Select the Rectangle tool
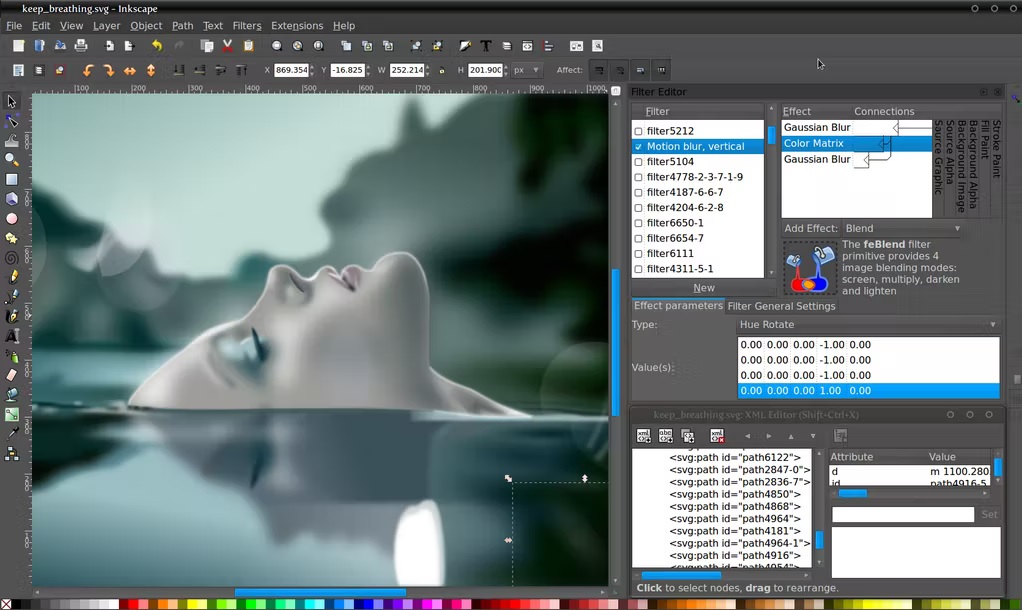 coord(12,180)
